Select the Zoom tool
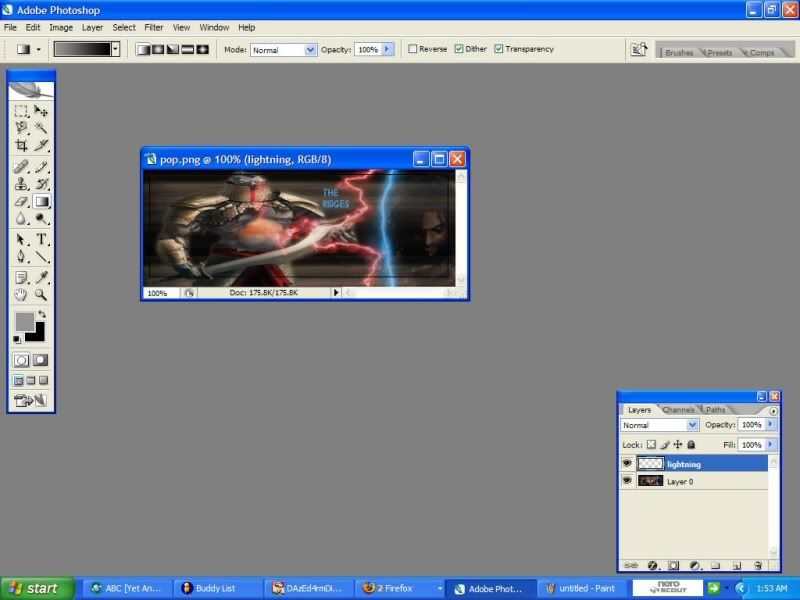Image resolution: width=800 pixels, height=600 pixels. click(41, 295)
